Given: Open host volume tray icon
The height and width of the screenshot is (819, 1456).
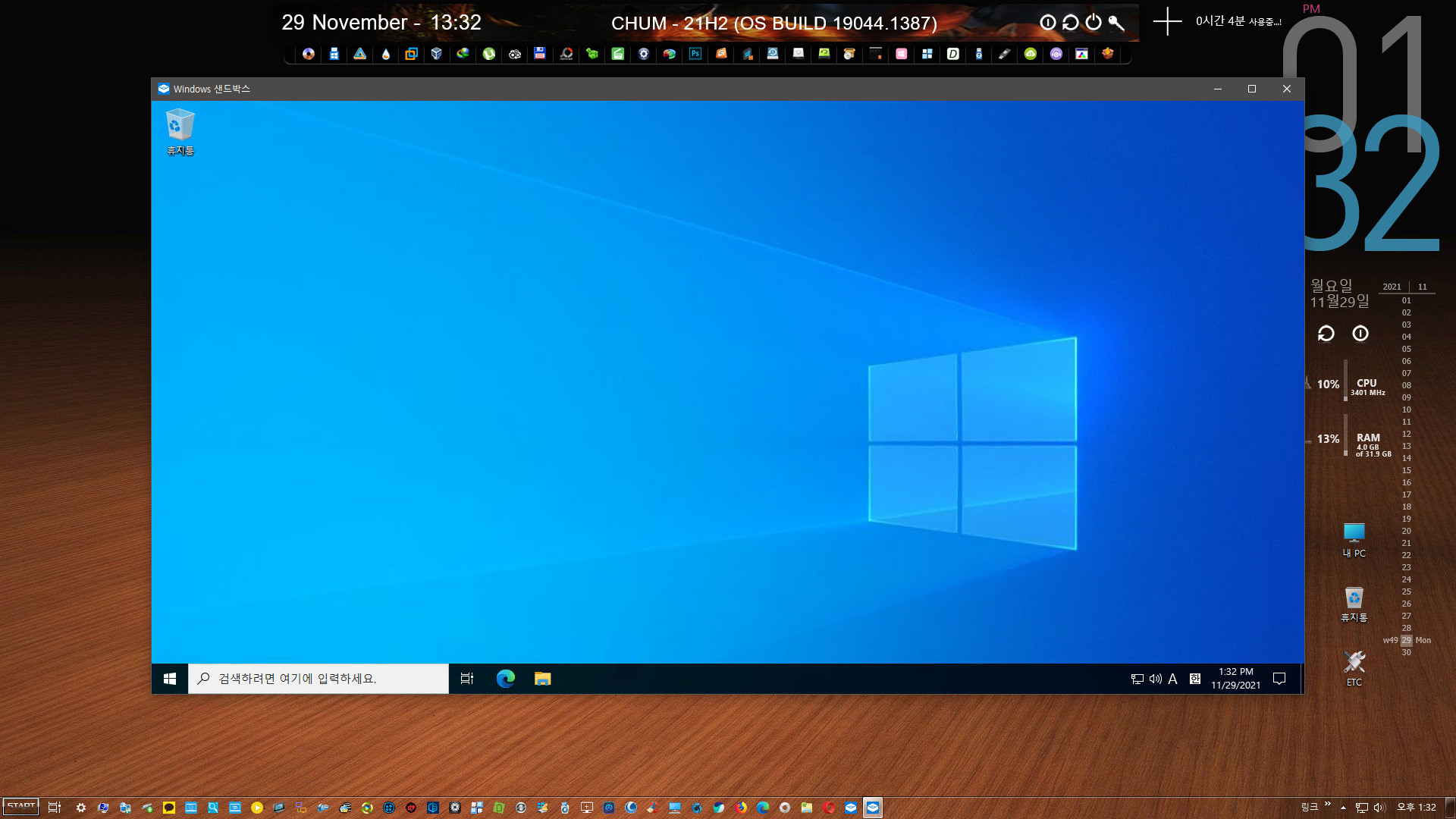Looking at the screenshot, I should (1379, 808).
